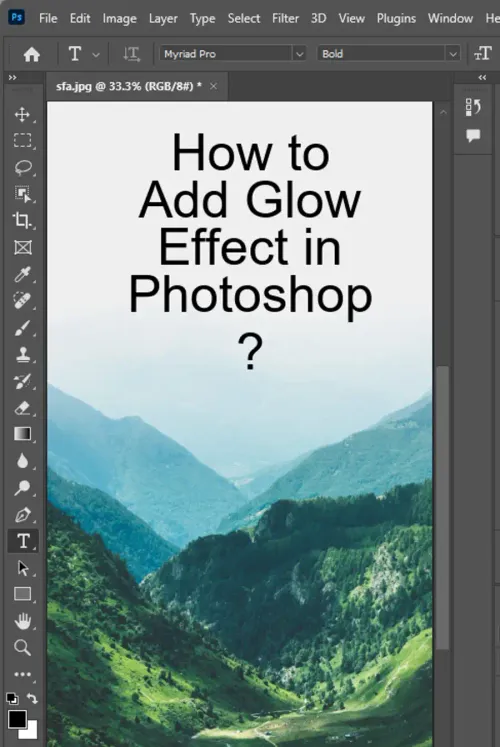Click the Myriad Pro font name field

(227, 54)
